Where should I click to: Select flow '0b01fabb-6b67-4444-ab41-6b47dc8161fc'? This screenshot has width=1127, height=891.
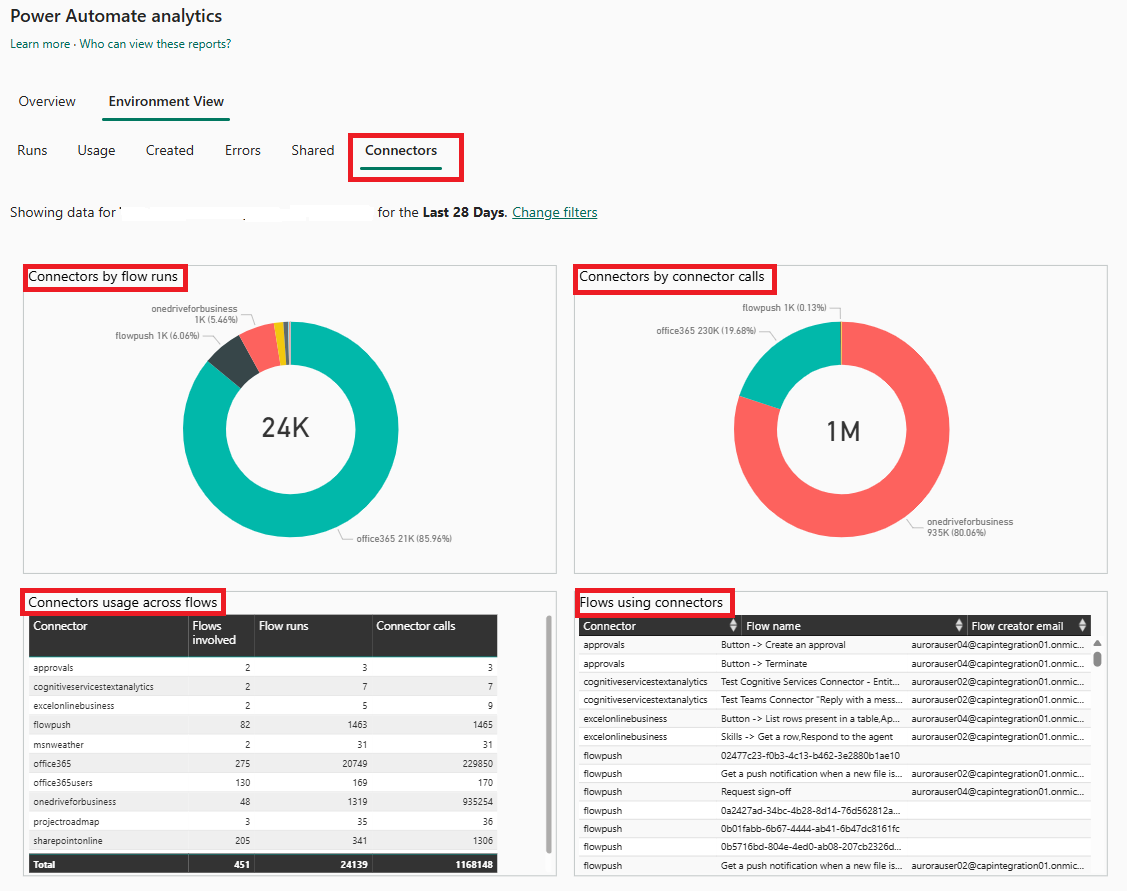coord(810,828)
